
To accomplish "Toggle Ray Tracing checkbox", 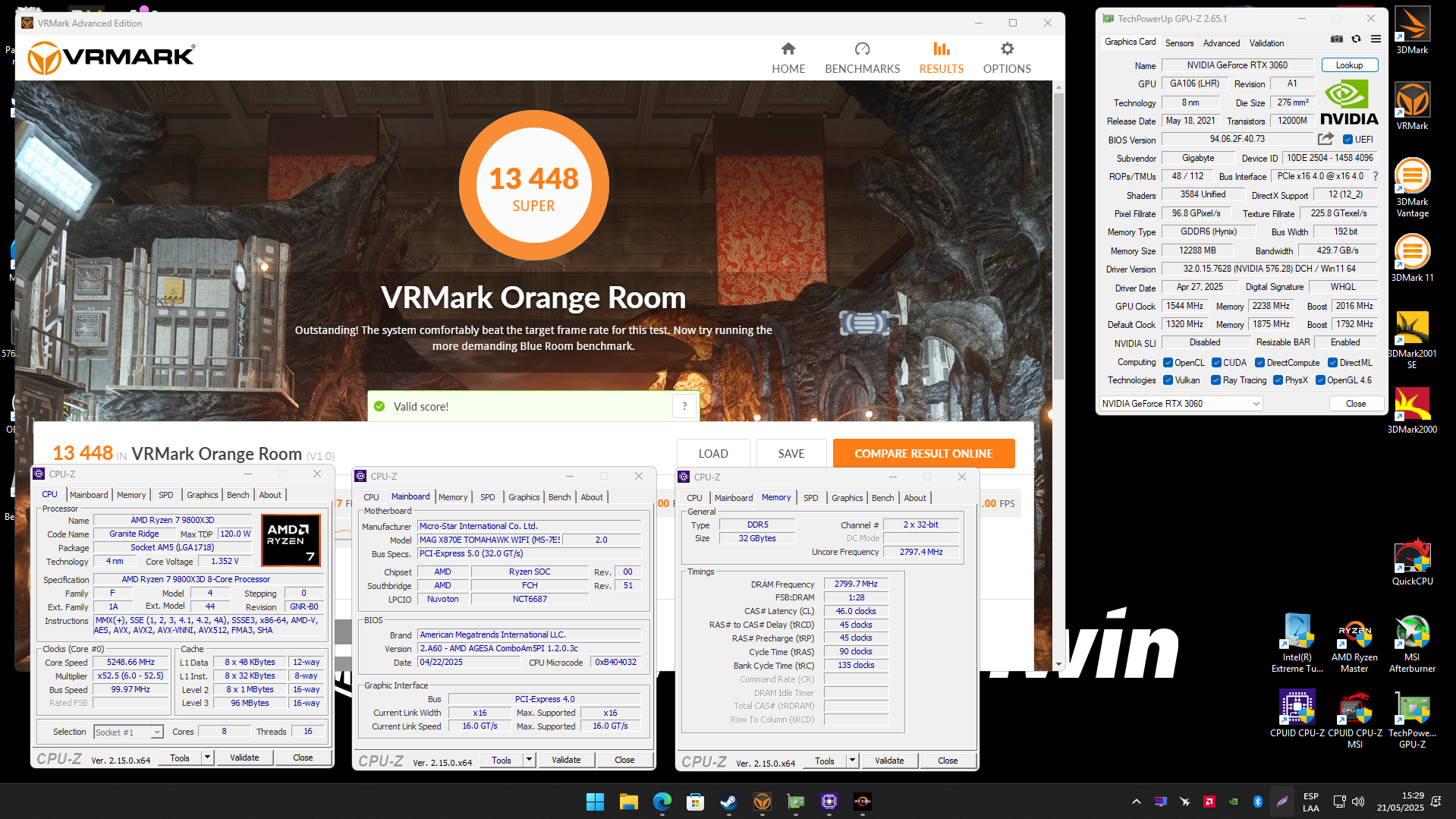I will click(1215, 380).
